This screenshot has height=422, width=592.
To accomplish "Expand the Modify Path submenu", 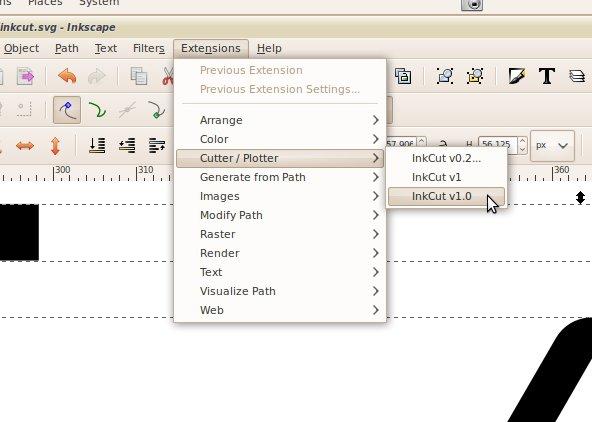I will (x=280, y=215).
